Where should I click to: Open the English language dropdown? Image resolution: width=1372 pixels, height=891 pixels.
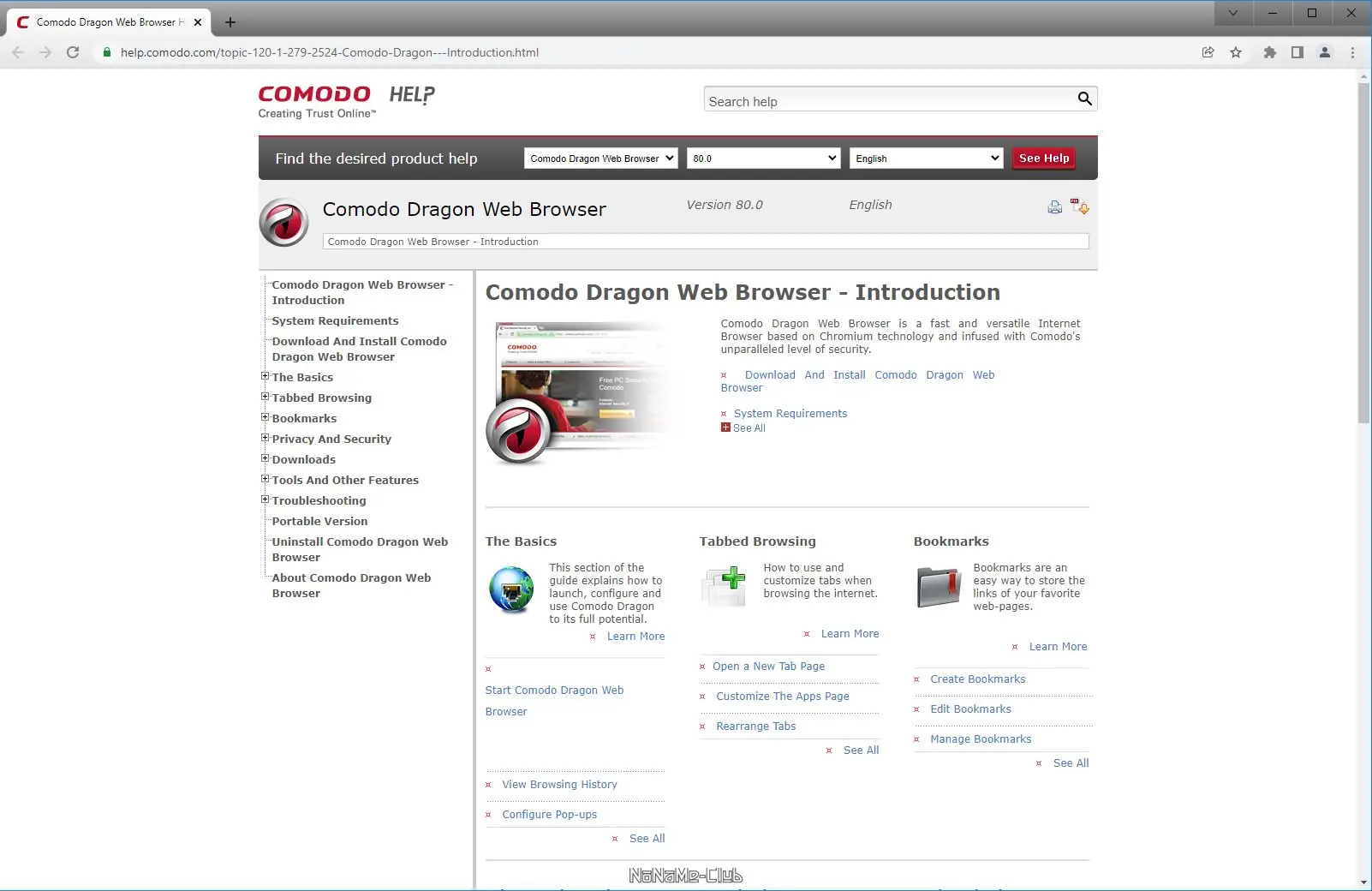(926, 158)
